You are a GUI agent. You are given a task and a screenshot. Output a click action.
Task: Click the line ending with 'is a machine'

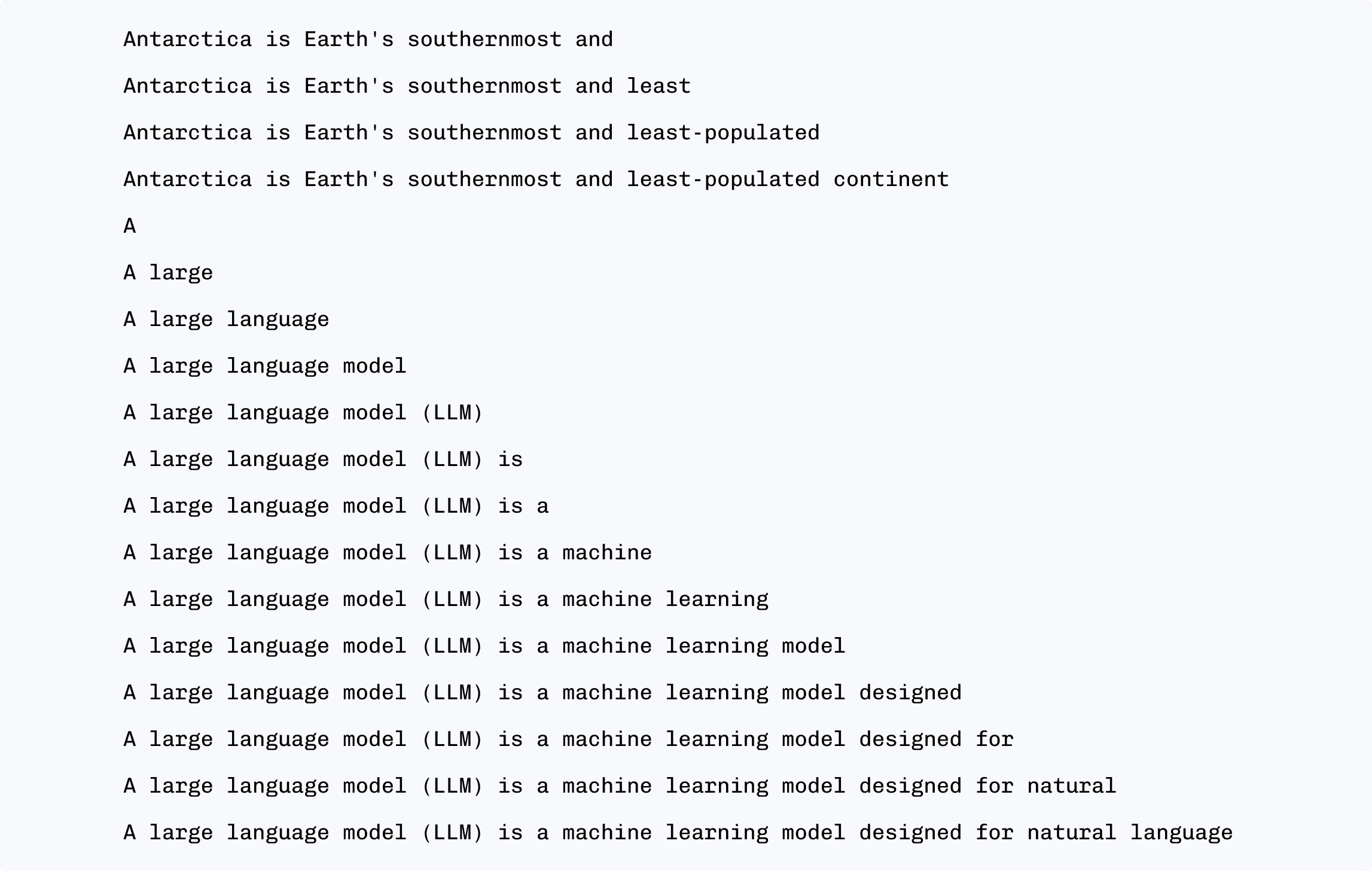388,553
